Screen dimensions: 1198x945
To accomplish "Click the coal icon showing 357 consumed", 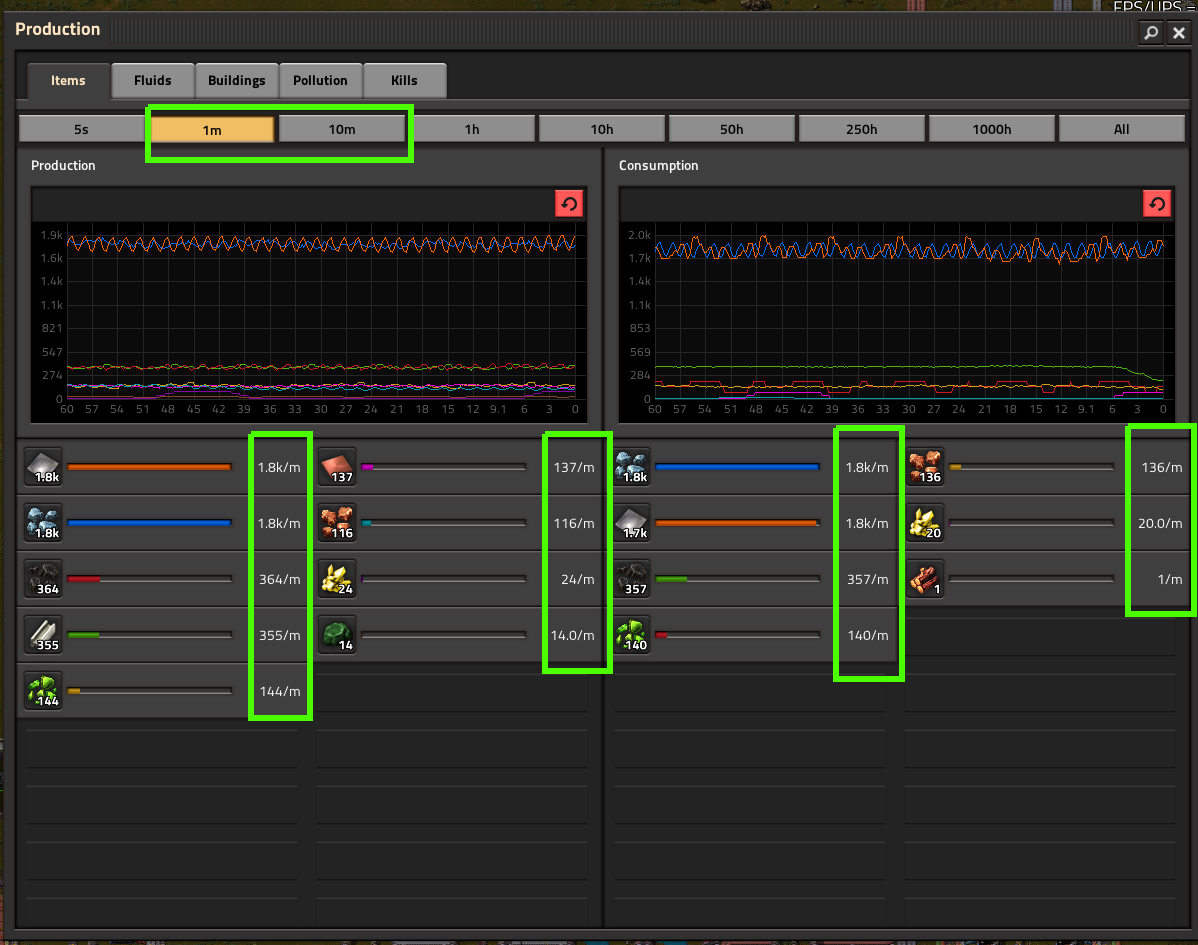I will coord(631,579).
